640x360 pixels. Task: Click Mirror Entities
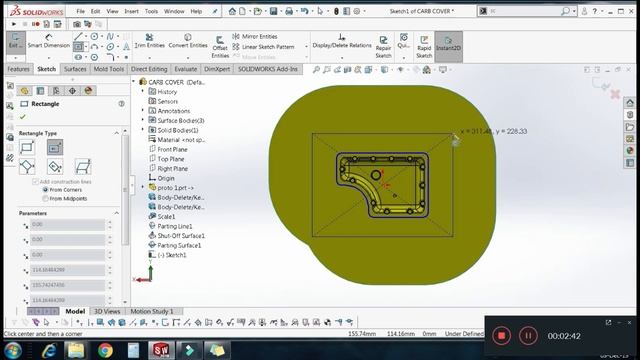pos(255,36)
